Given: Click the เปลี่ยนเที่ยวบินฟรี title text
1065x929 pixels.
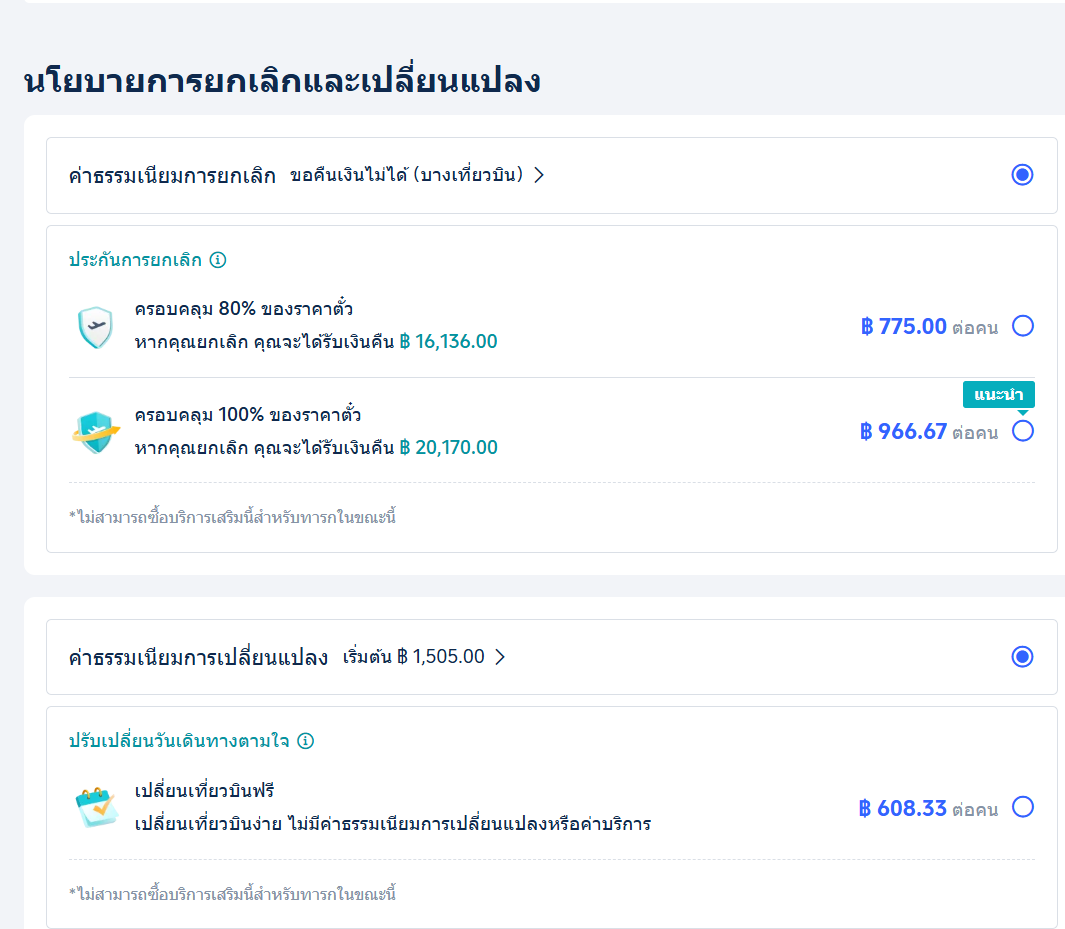Looking at the screenshot, I should click(x=204, y=790).
